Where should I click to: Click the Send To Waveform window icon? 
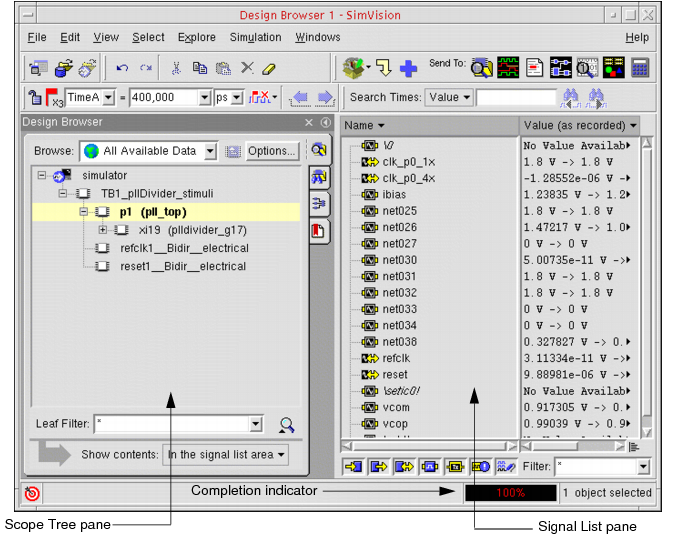508,68
